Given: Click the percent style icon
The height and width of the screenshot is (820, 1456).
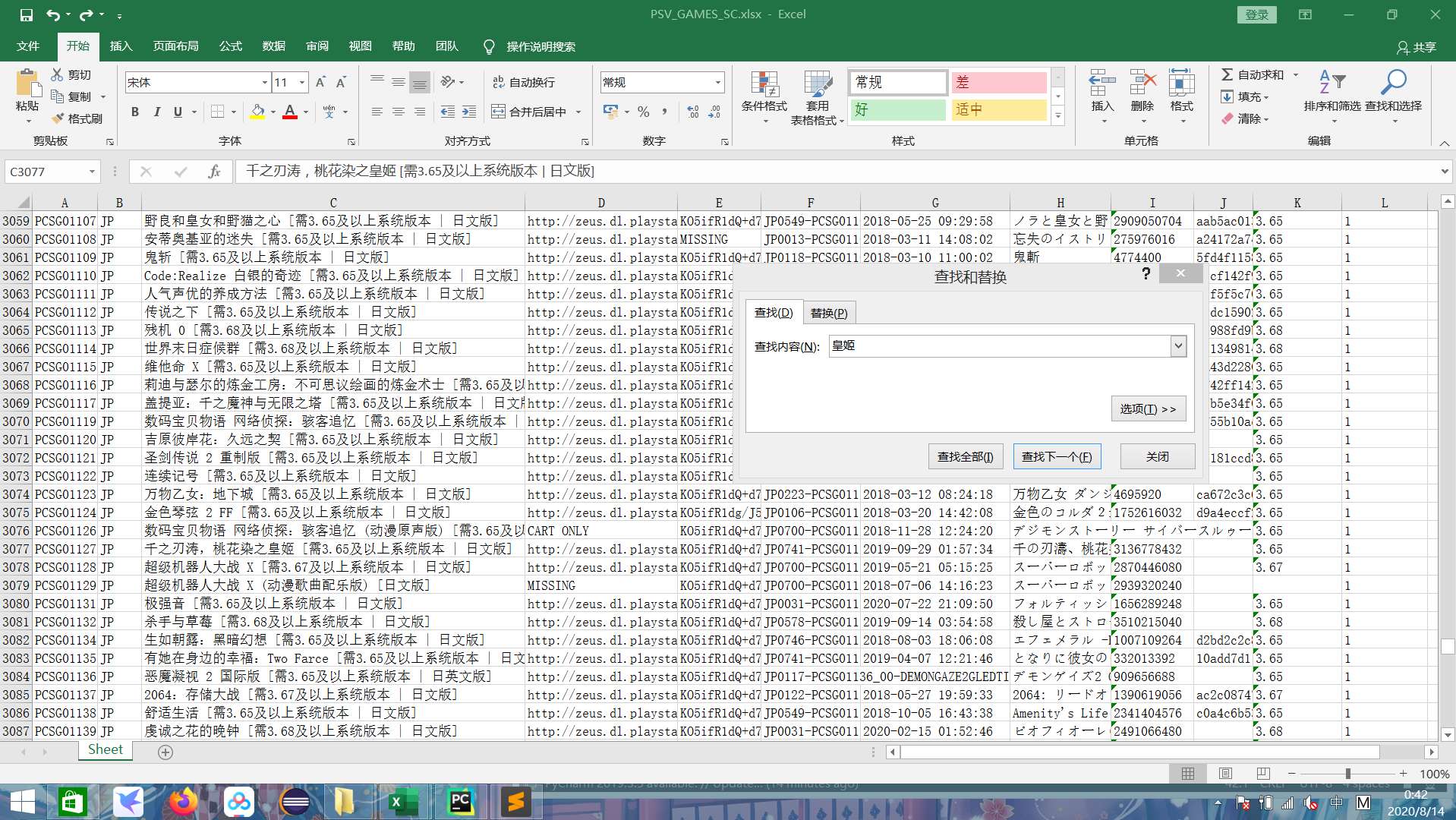Looking at the screenshot, I should pyautogui.click(x=644, y=112).
